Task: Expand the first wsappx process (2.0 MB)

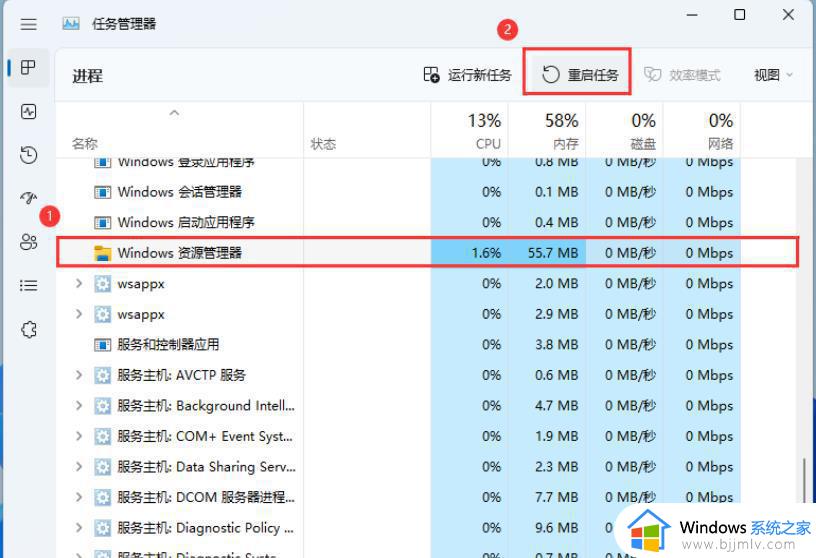Action: (79, 284)
